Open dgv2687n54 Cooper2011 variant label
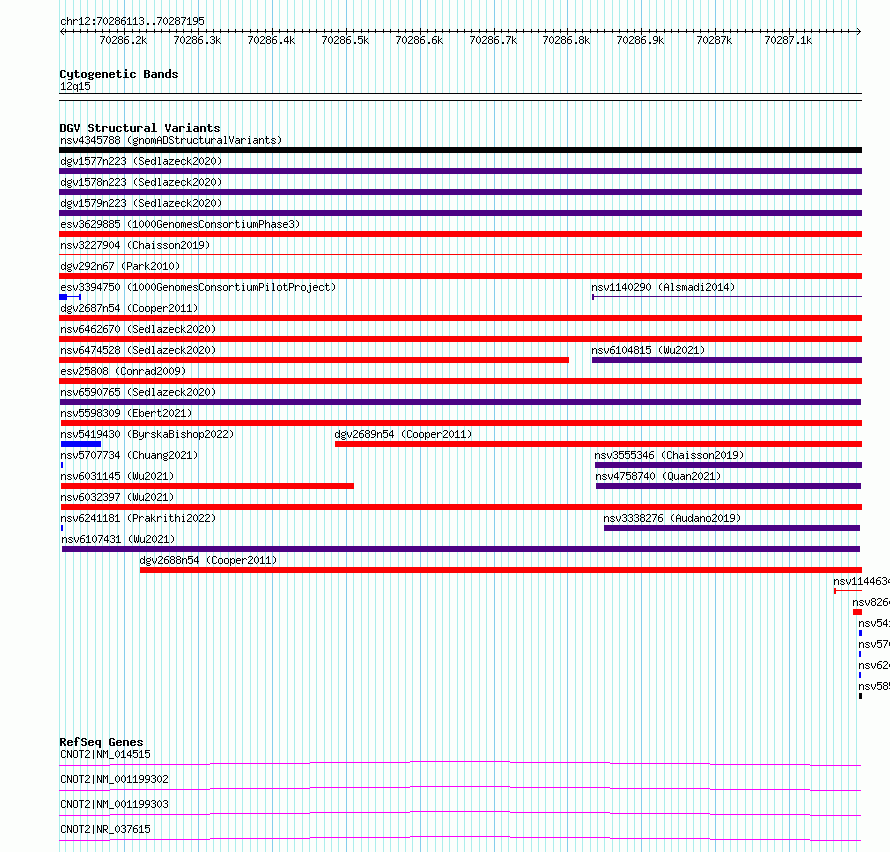Screen dimensions: 890x852 click(x=129, y=308)
